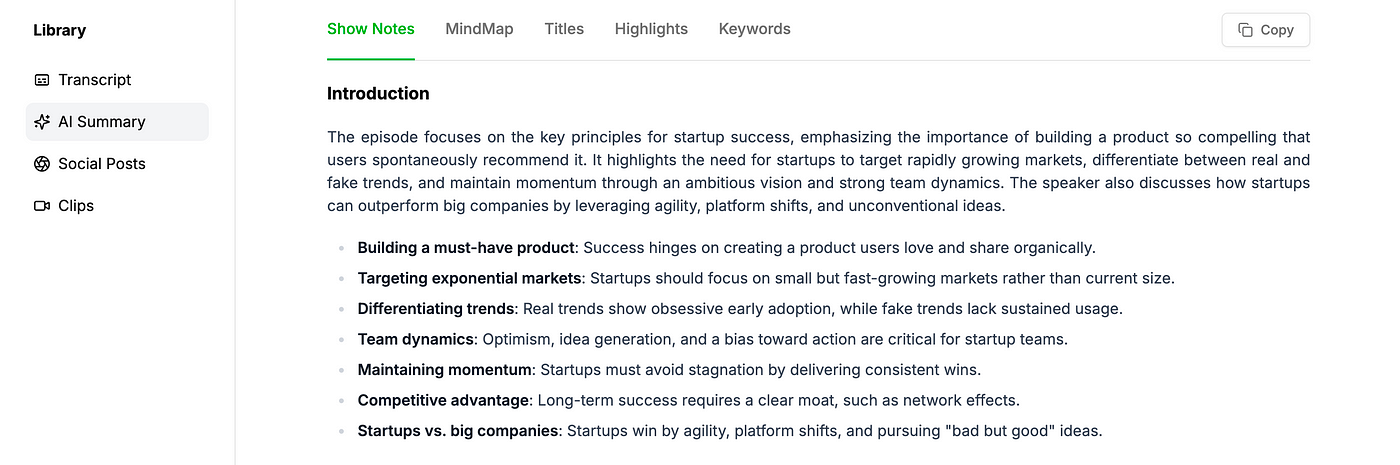Viewport: 1400px width, 465px height.
Task: Click the Social Posts aperture icon
Action: pyautogui.click(x=42, y=164)
